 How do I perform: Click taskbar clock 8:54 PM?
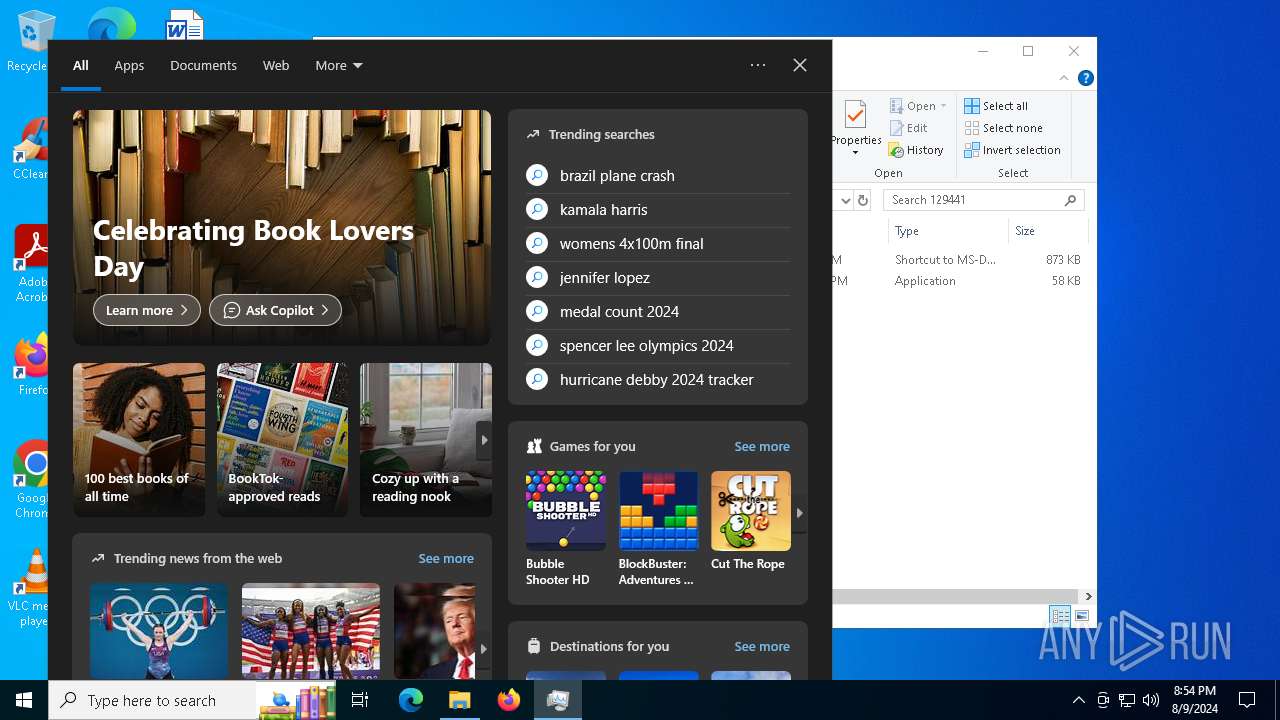pyautogui.click(x=1194, y=700)
